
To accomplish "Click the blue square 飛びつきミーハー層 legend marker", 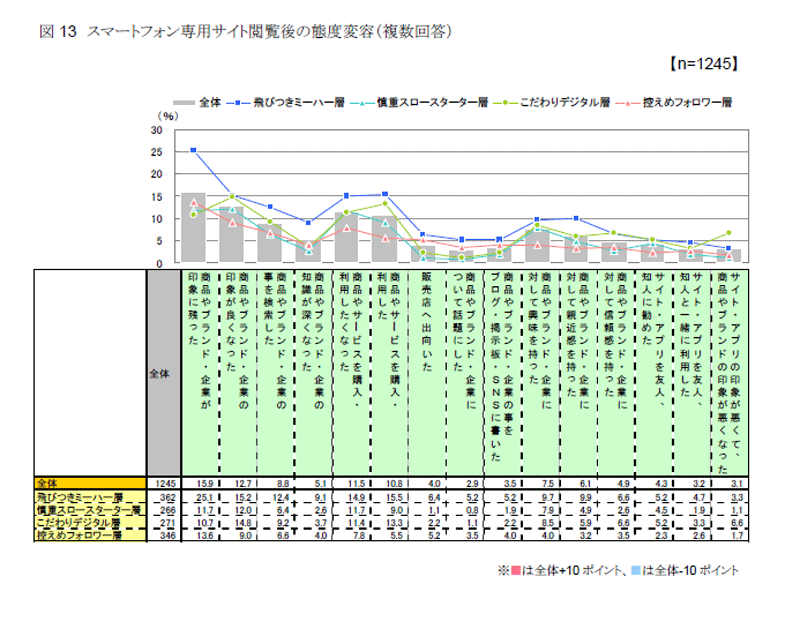I will click(237, 103).
